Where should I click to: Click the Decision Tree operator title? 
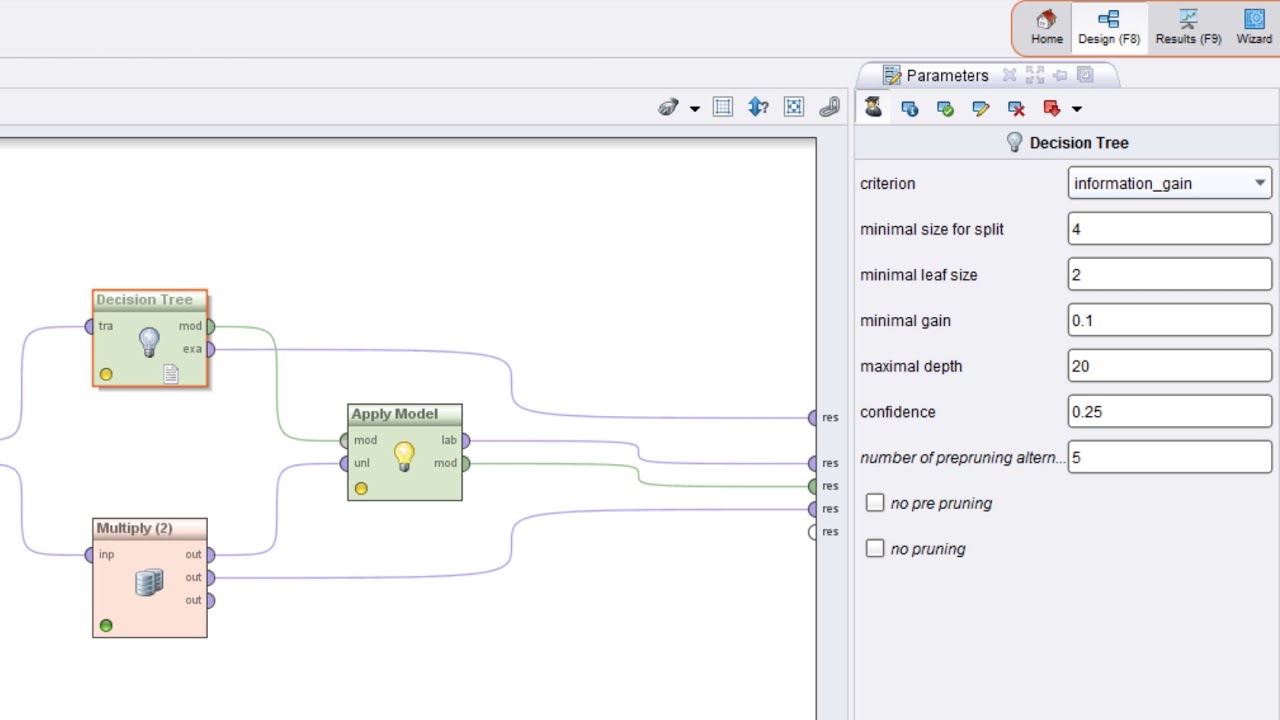pyautogui.click(x=144, y=300)
